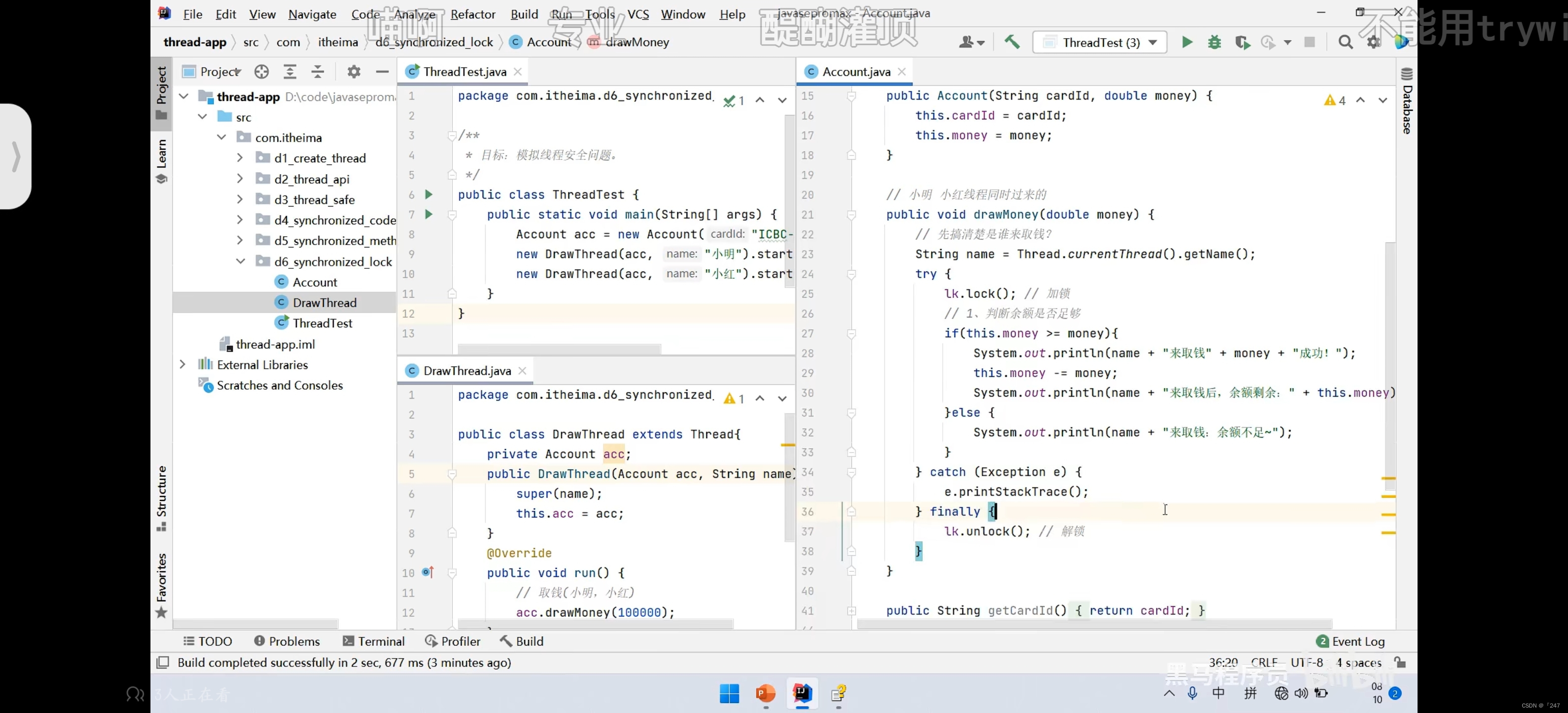Open IDE settings gear in top toolbar
The width and height of the screenshot is (1568, 713).
pos(1373,42)
